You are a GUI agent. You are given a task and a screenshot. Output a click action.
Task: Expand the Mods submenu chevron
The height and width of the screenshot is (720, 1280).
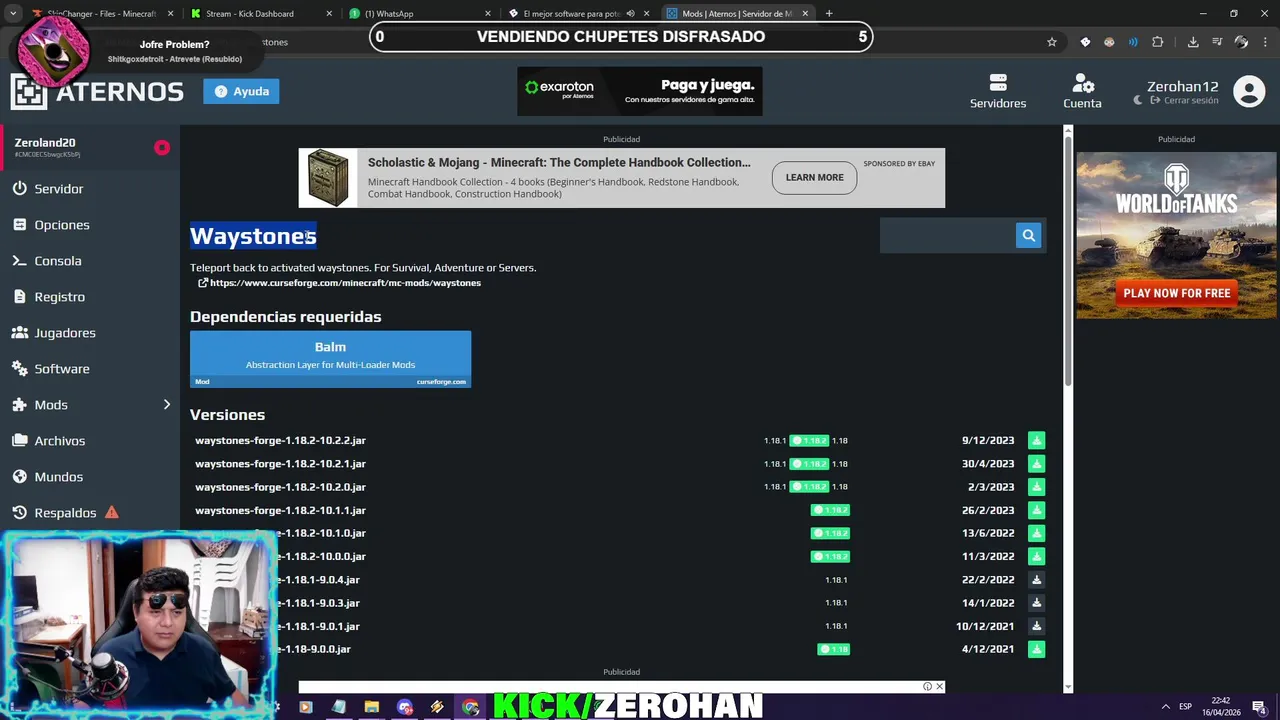pyautogui.click(x=167, y=405)
